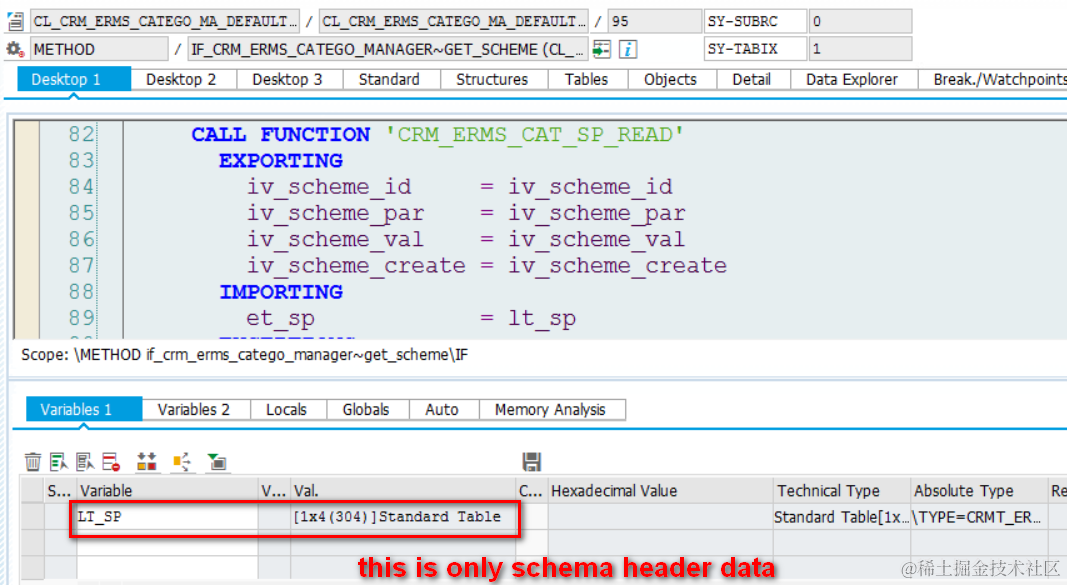
Task: Click the line number field showing 95
Action: (x=654, y=21)
